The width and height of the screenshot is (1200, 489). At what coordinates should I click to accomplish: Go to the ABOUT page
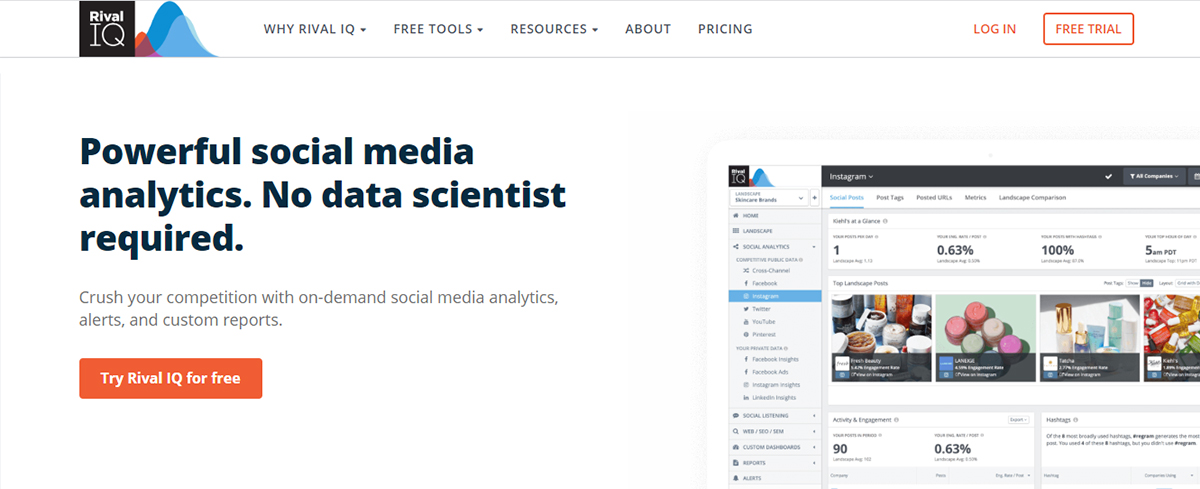pos(648,29)
